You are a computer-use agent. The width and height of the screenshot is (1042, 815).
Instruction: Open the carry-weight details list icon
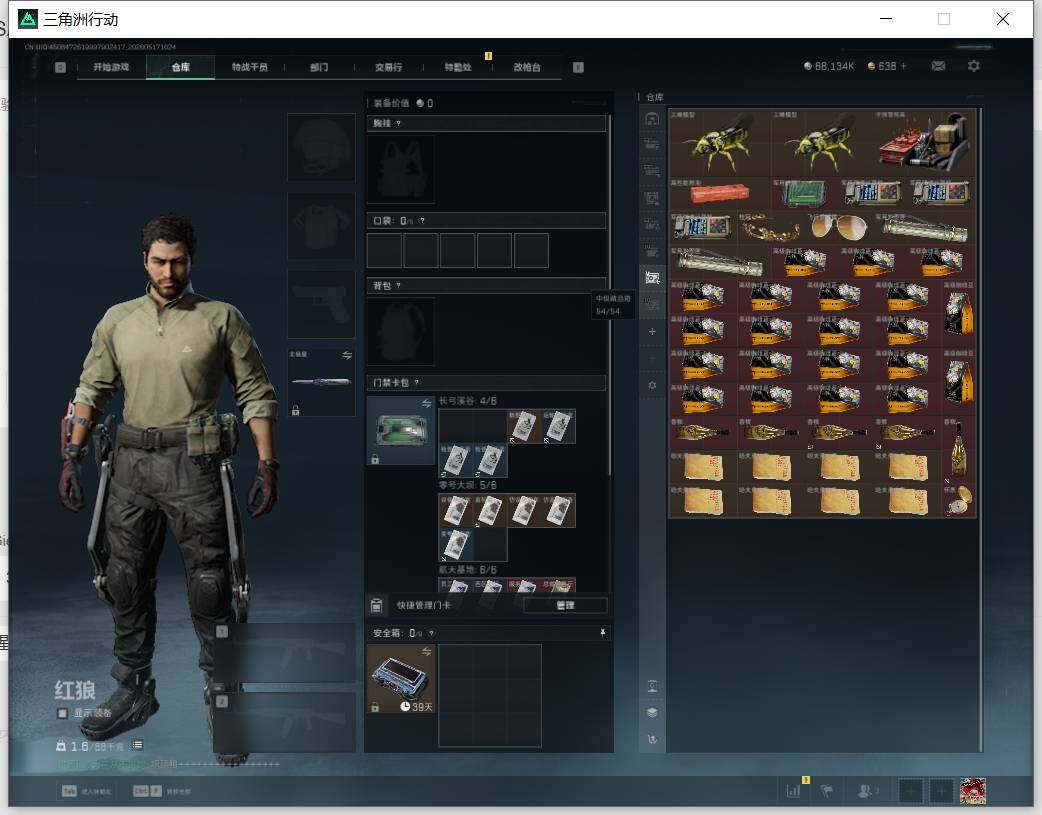[x=137, y=745]
